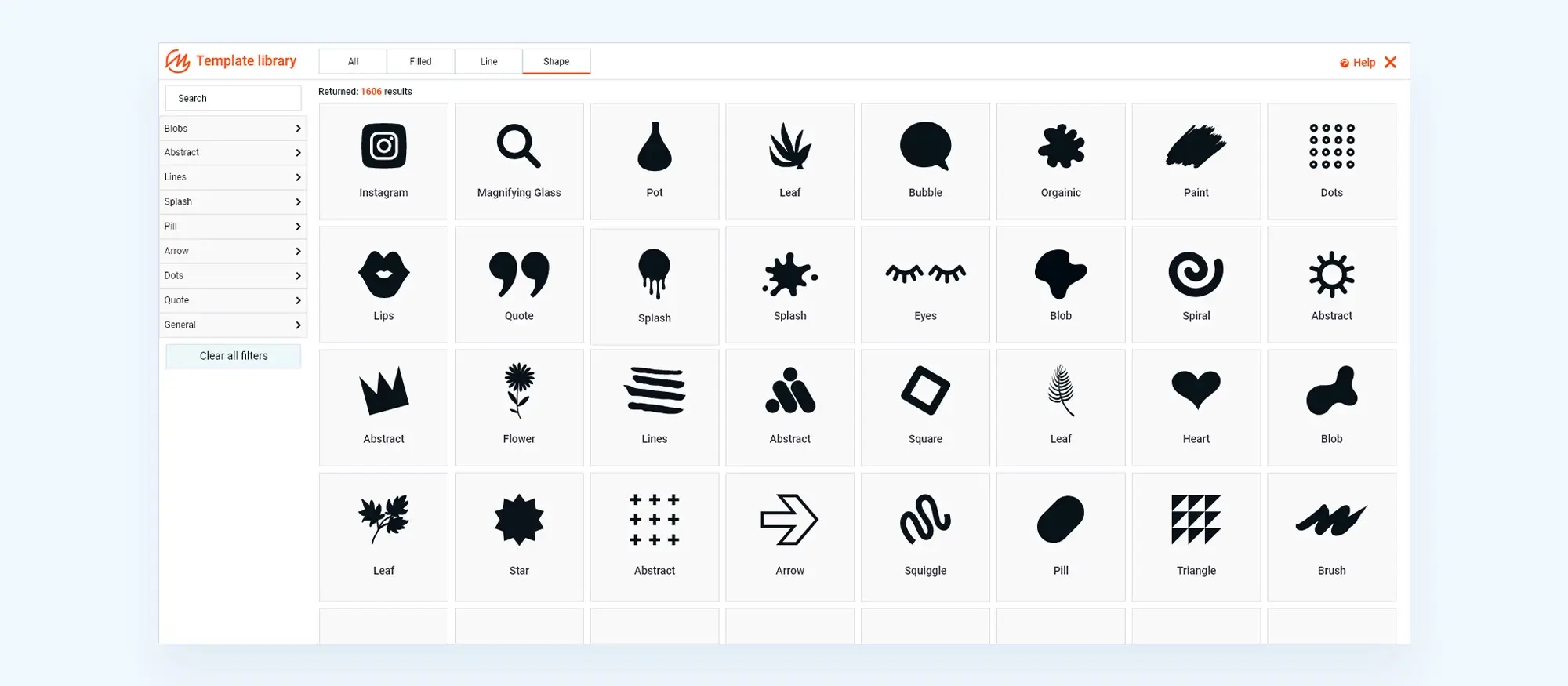Viewport: 1568px width, 686px height.
Task: Select the Instagram shape icon
Action: [383, 161]
